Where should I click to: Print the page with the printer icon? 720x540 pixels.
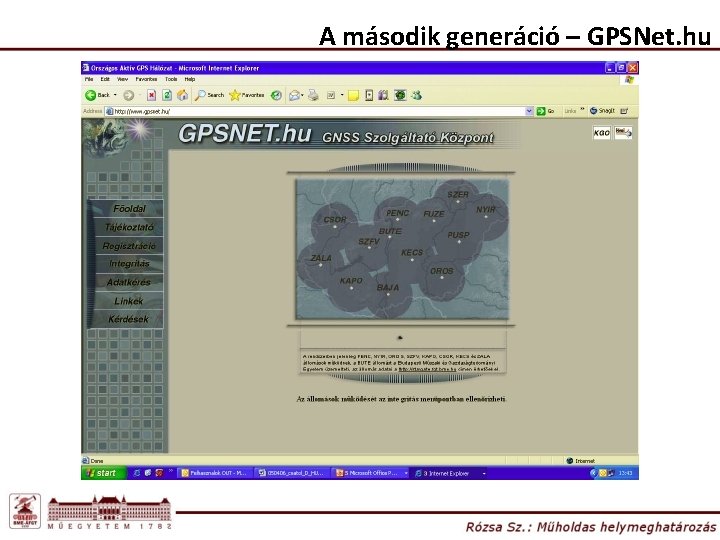pos(313,95)
